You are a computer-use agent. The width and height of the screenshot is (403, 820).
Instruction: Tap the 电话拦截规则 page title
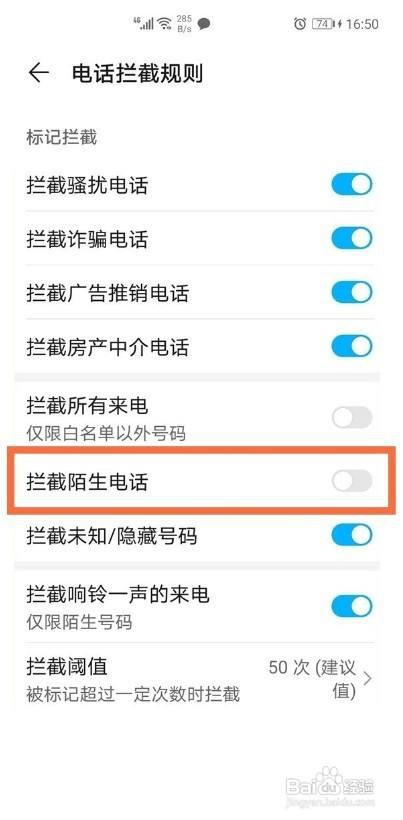[137, 74]
